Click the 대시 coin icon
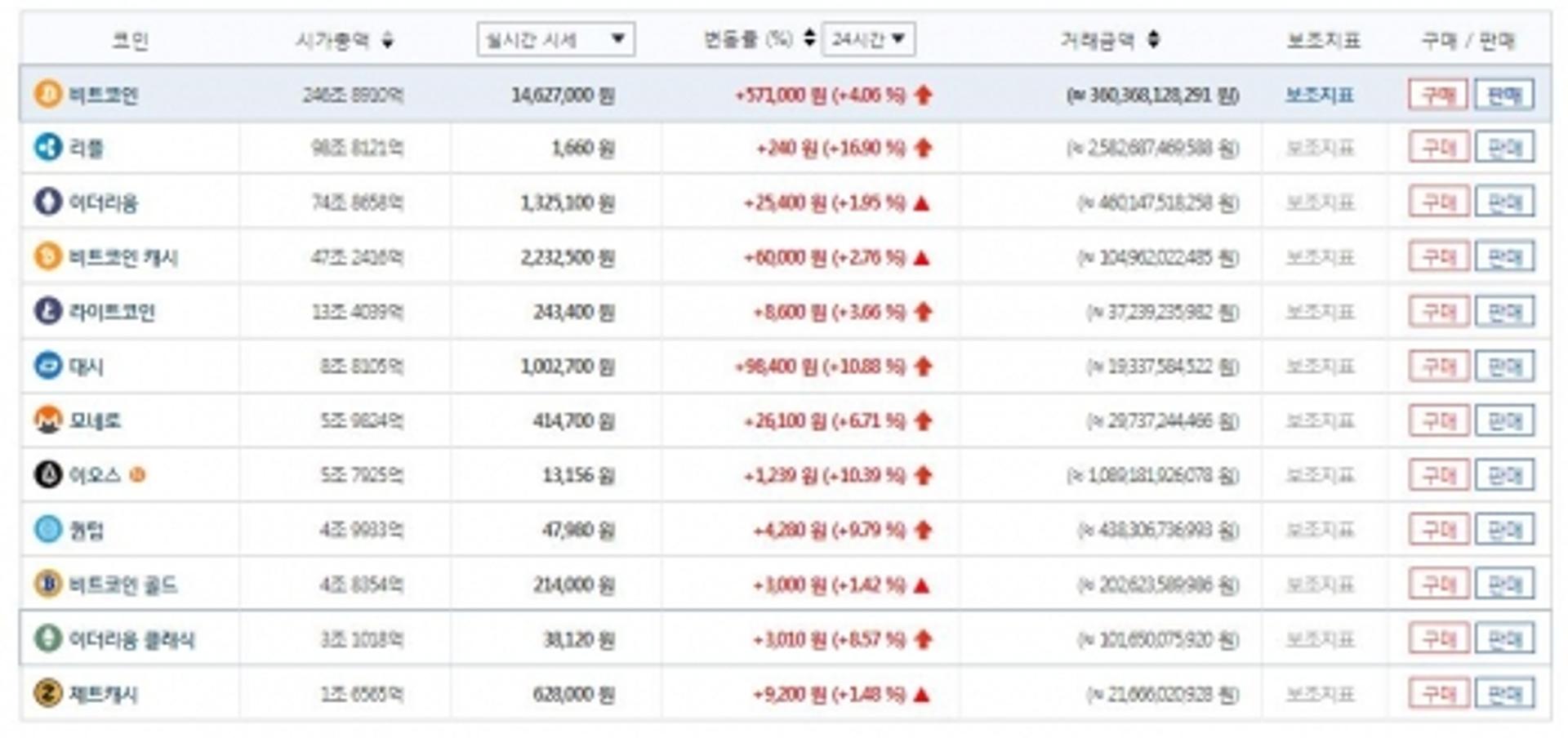Image resolution: width=1568 pixels, height=738 pixels. coord(48,366)
